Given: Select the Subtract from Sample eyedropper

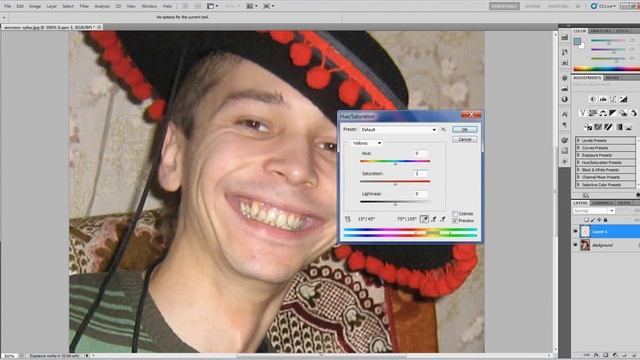Looking at the screenshot, I should [x=443, y=219].
